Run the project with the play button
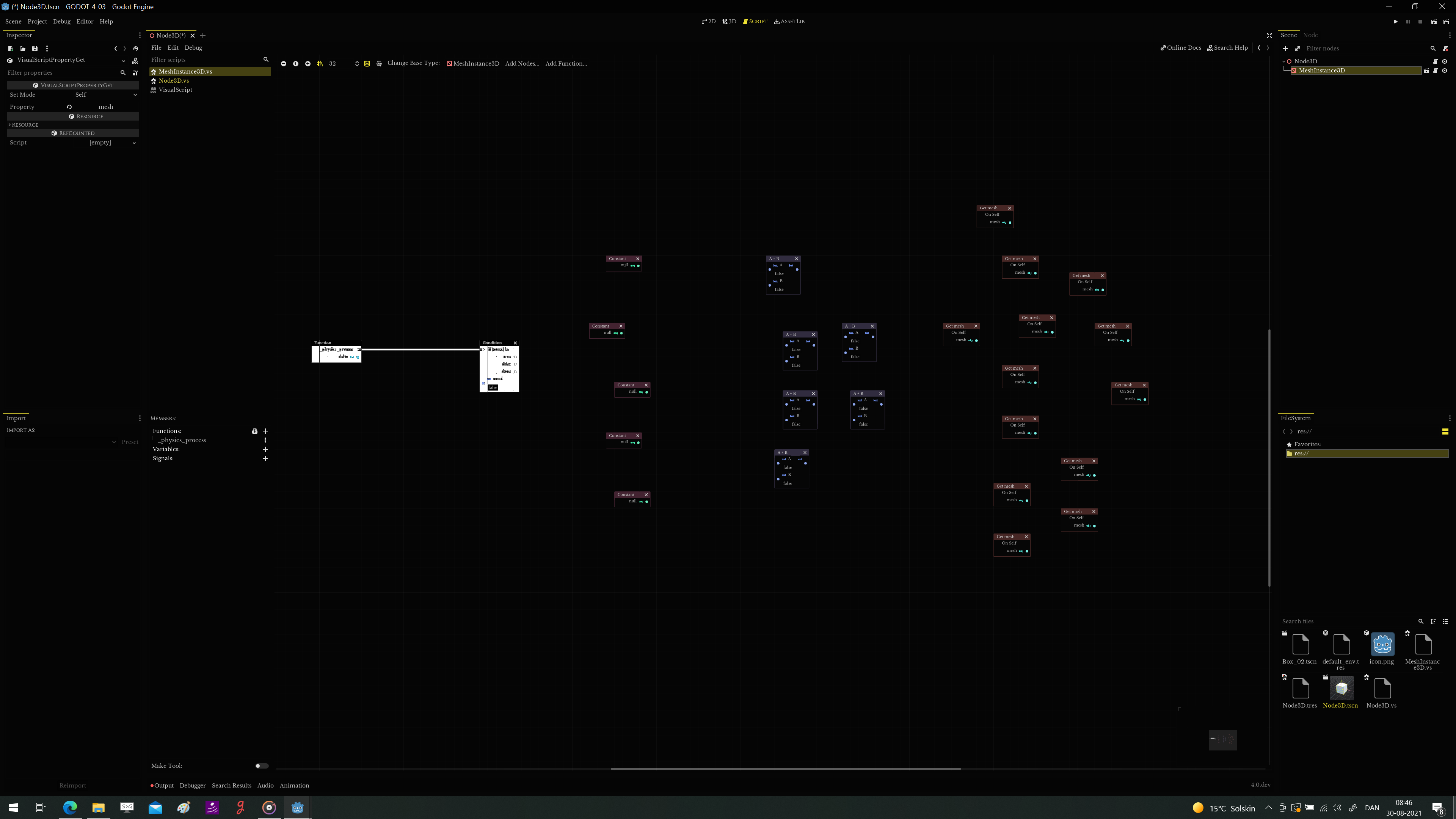 click(x=1395, y=21)
